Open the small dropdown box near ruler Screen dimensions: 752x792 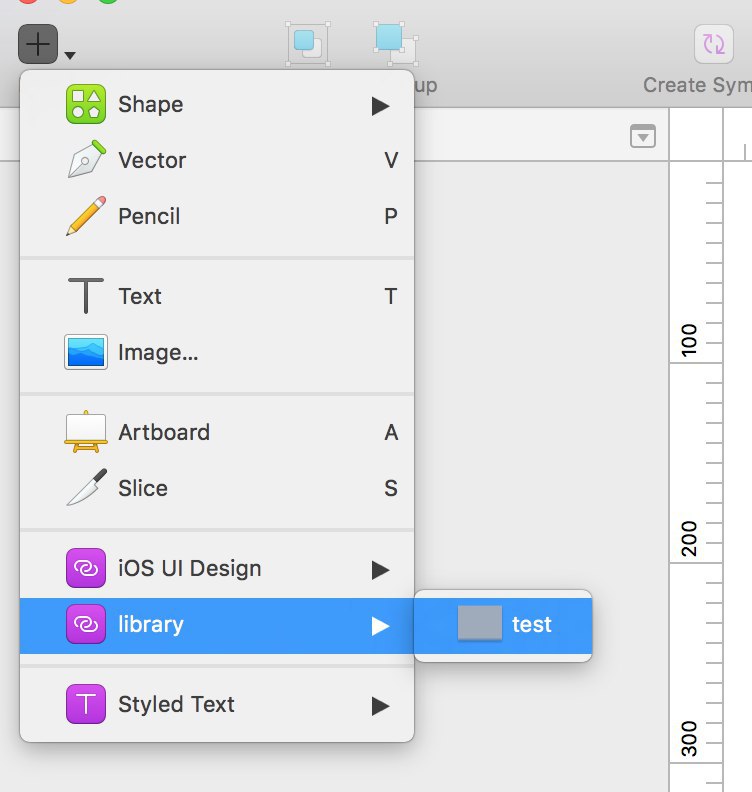[643, 136]
